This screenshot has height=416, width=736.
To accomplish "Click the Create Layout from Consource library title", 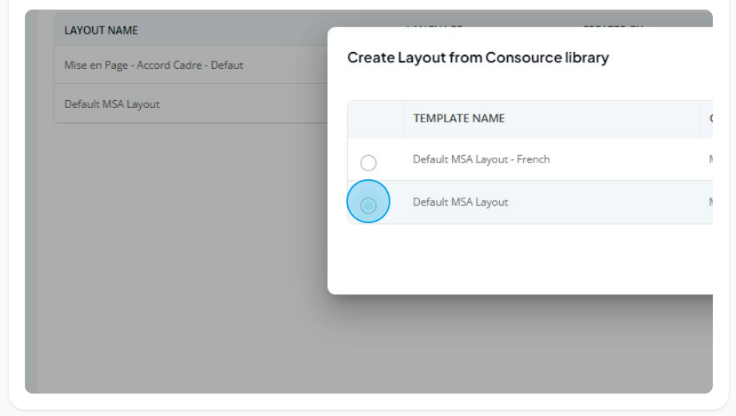I will [x=478, y=57].
